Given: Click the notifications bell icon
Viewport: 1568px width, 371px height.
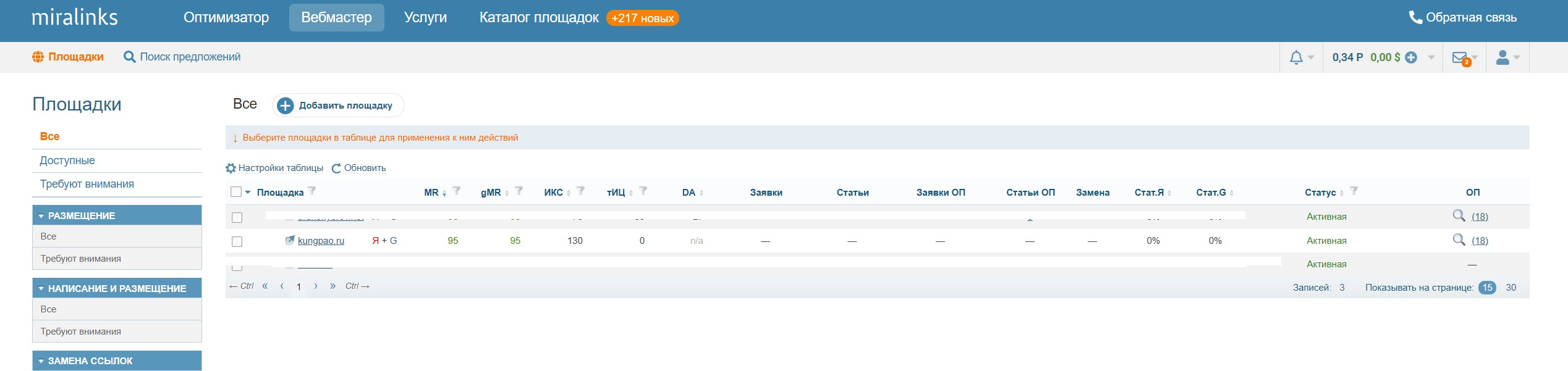Looking at the screenshot, I should [x=1296, y=57].
